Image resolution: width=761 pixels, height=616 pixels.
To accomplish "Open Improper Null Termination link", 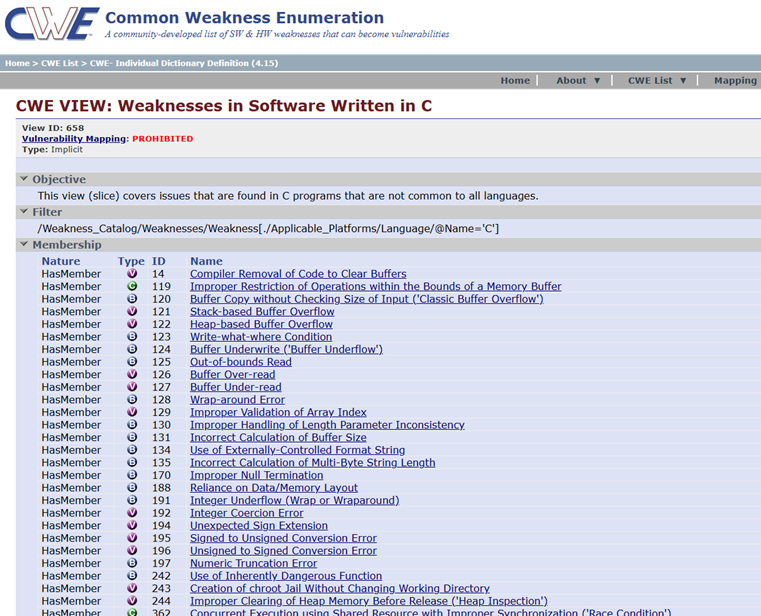I will coord(256,475).
